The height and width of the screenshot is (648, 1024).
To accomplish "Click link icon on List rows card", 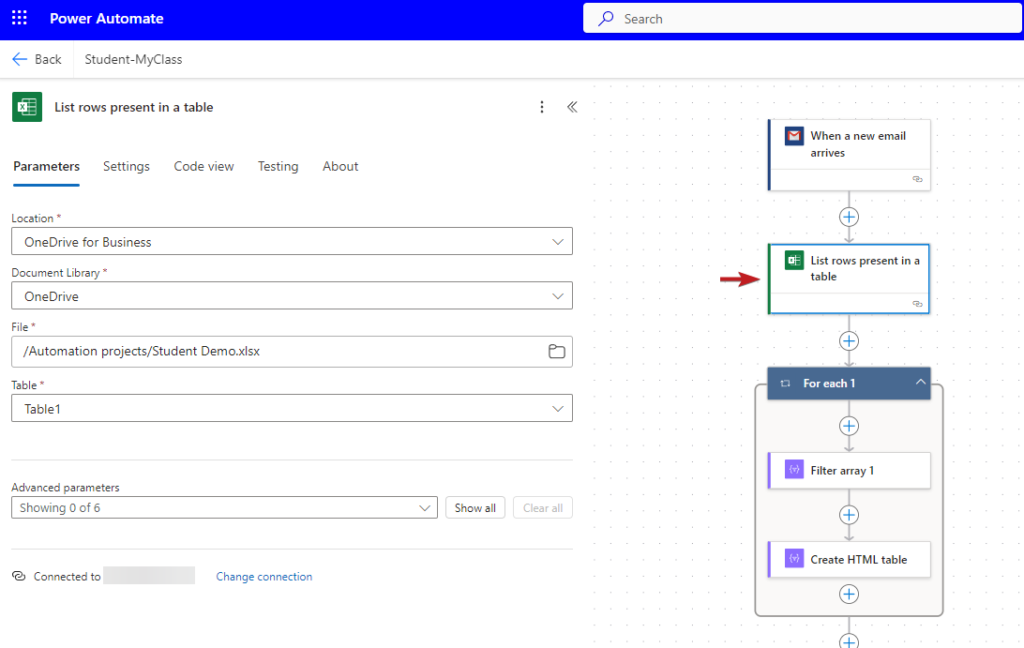I will (918, 304).
